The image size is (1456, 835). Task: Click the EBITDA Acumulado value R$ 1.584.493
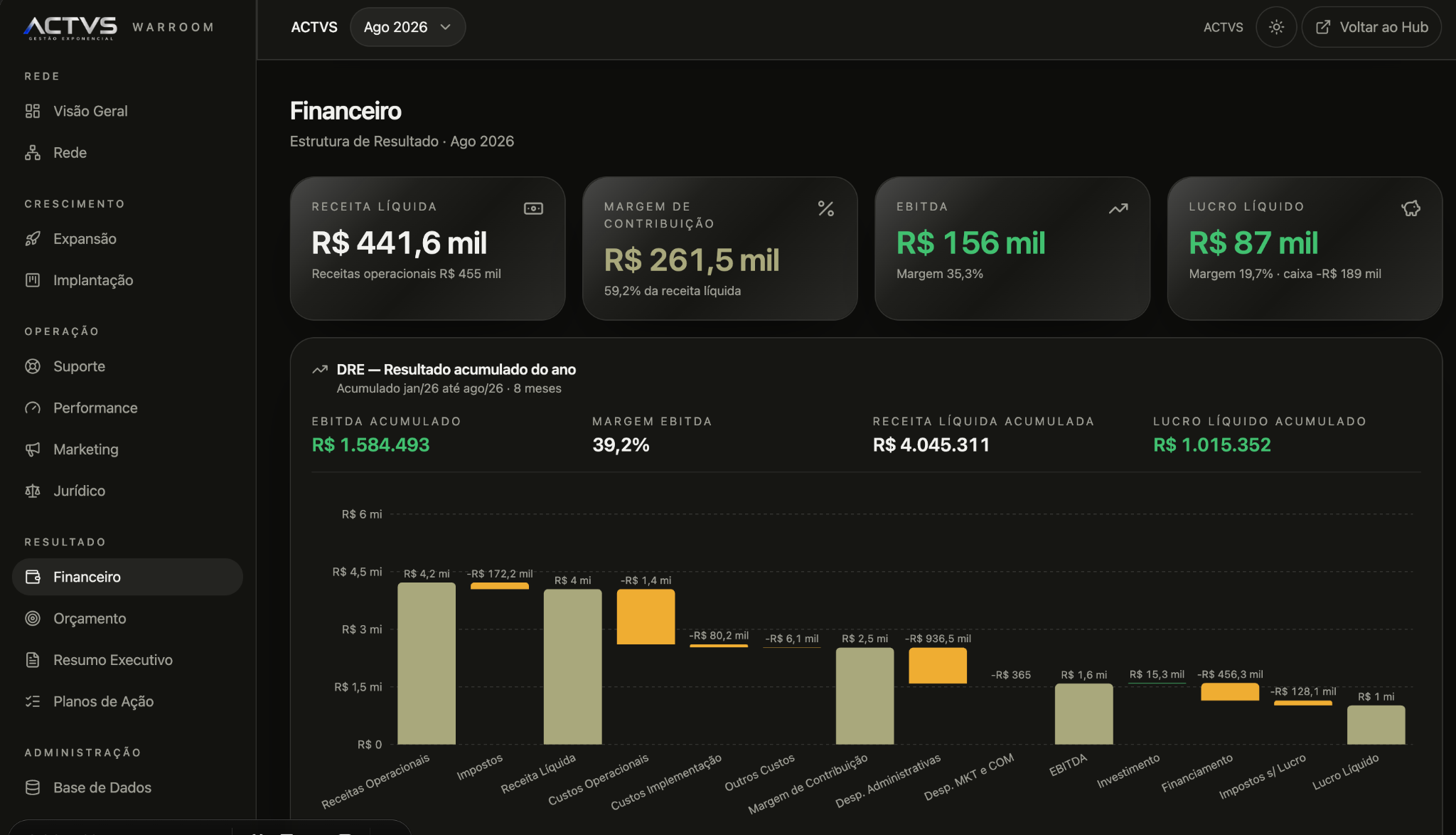[370, 445]
